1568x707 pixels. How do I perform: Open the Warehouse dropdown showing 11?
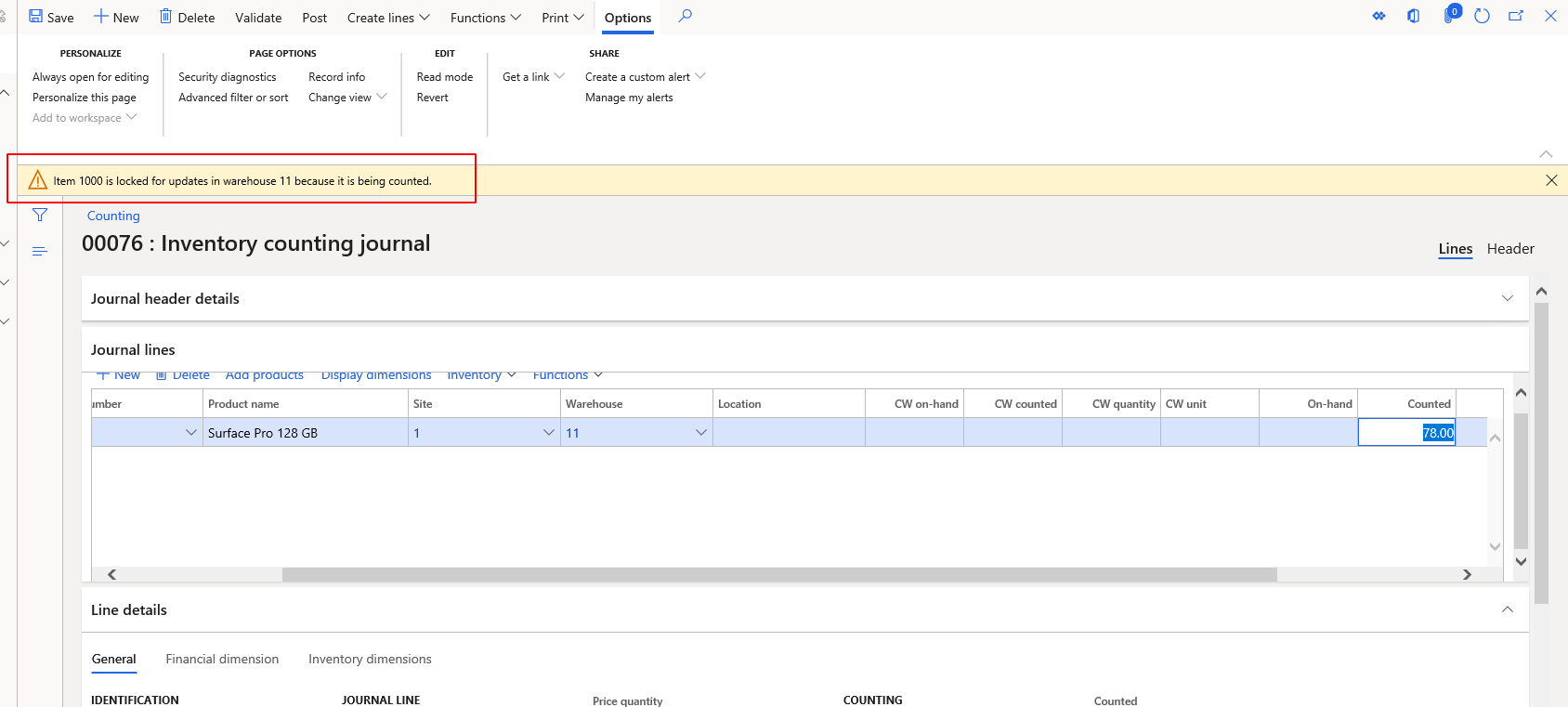(x=701, y=433)
